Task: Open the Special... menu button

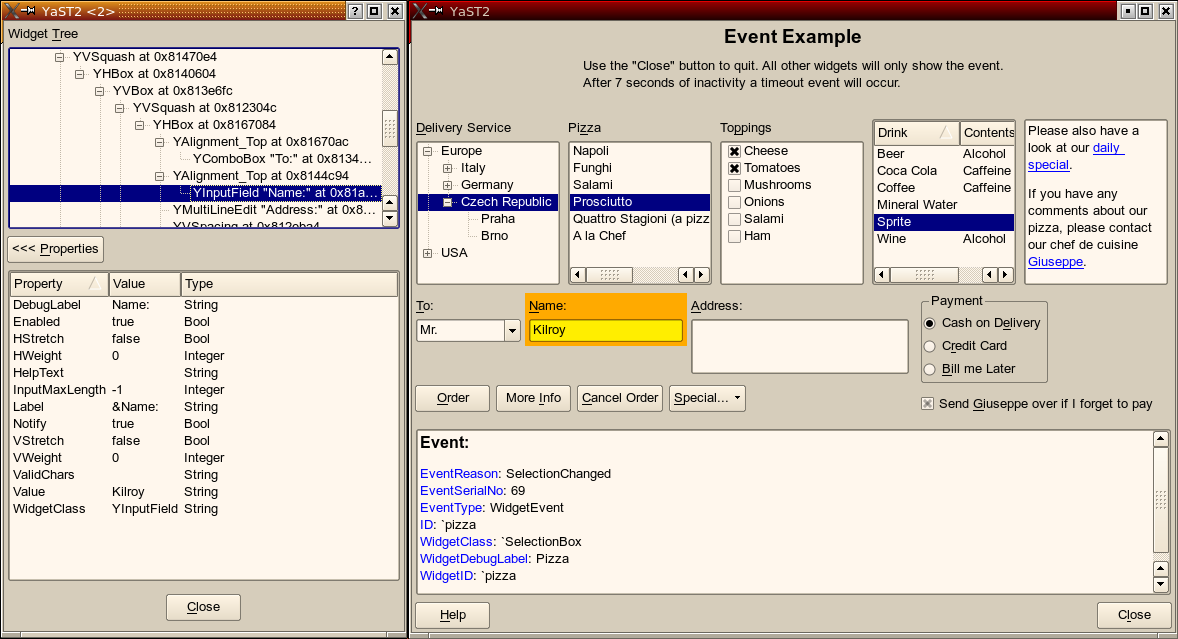Action: click(706, 398)
